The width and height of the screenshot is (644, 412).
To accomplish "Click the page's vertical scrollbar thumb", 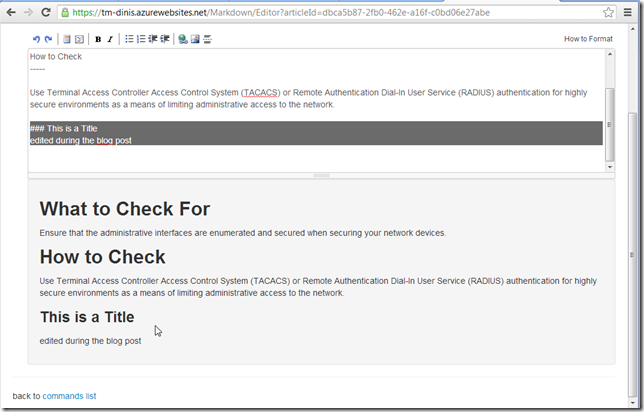I will [x=632, y=255].
